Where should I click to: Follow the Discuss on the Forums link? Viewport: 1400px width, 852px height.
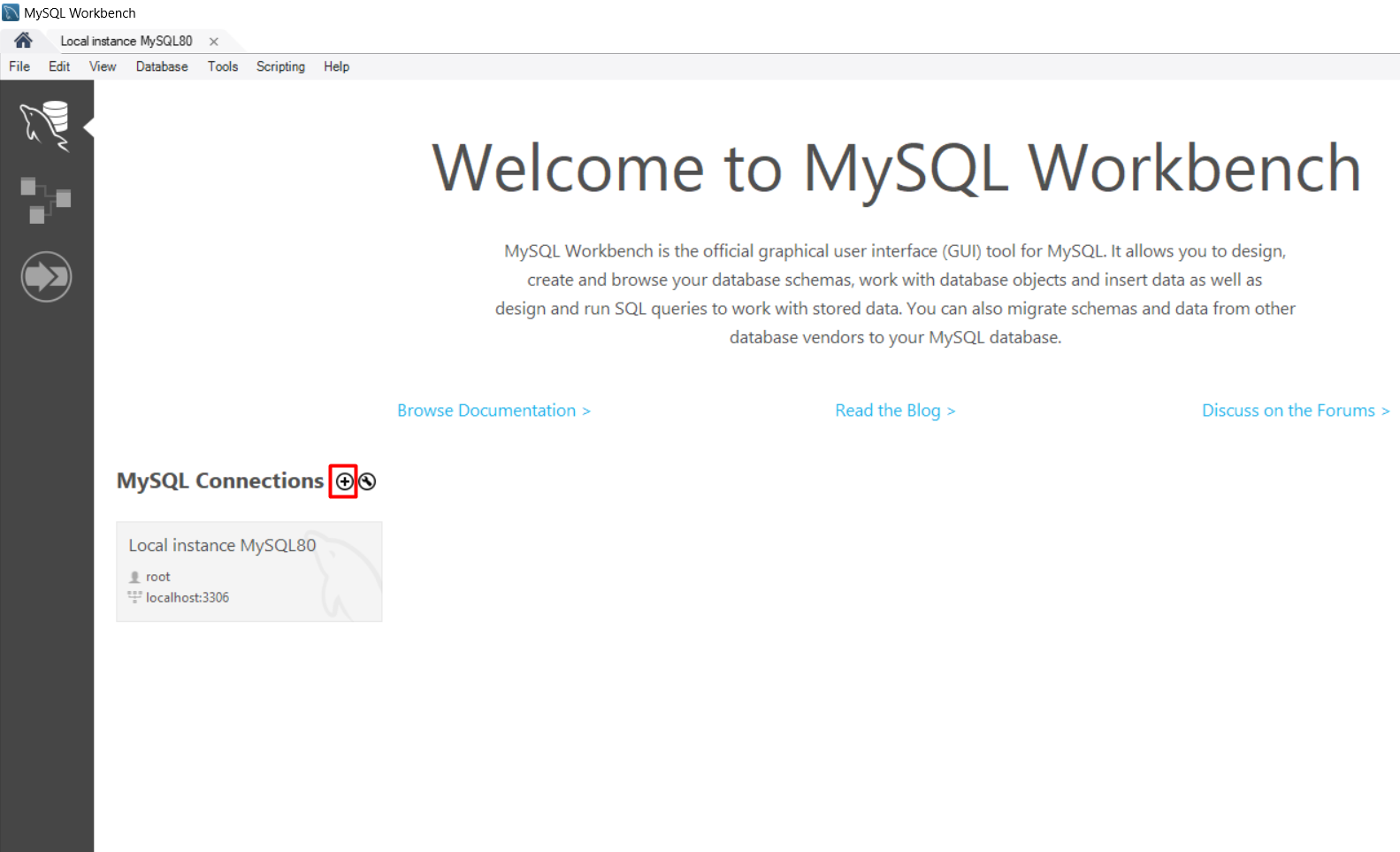click(x=1296, y=411)
